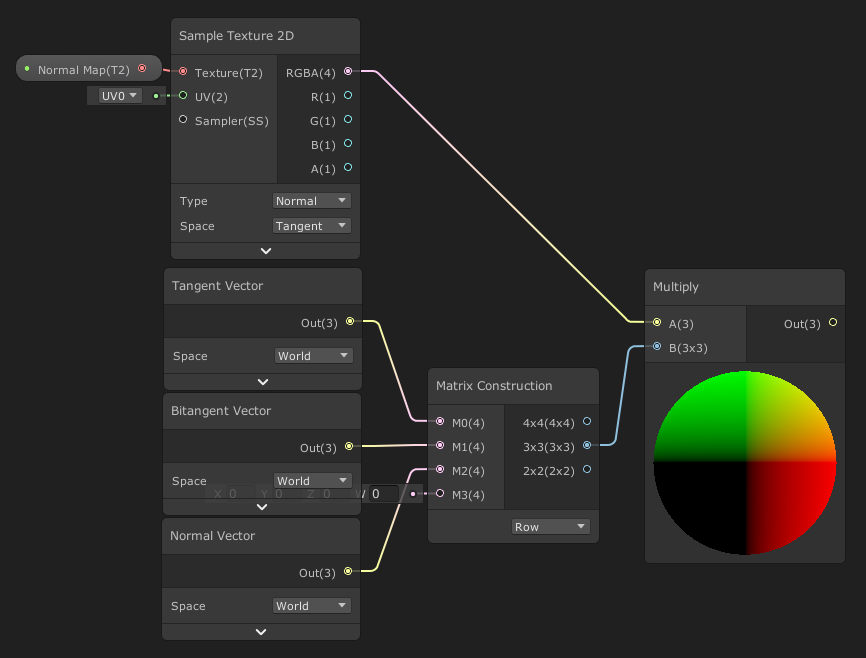Click Multiply Out(3) output port
Image resolution: width=866 pixels, height=658 pixels.
point(833,322)
